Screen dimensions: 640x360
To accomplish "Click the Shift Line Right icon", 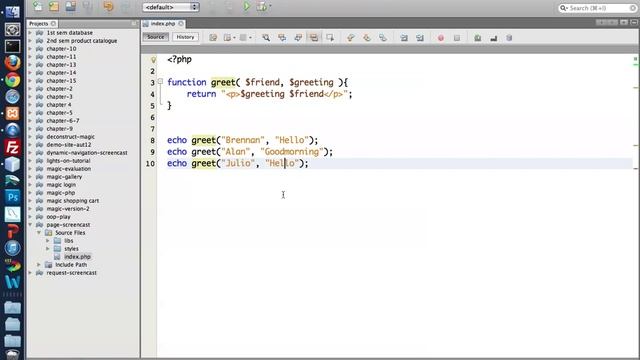I will tap(420, 38).
